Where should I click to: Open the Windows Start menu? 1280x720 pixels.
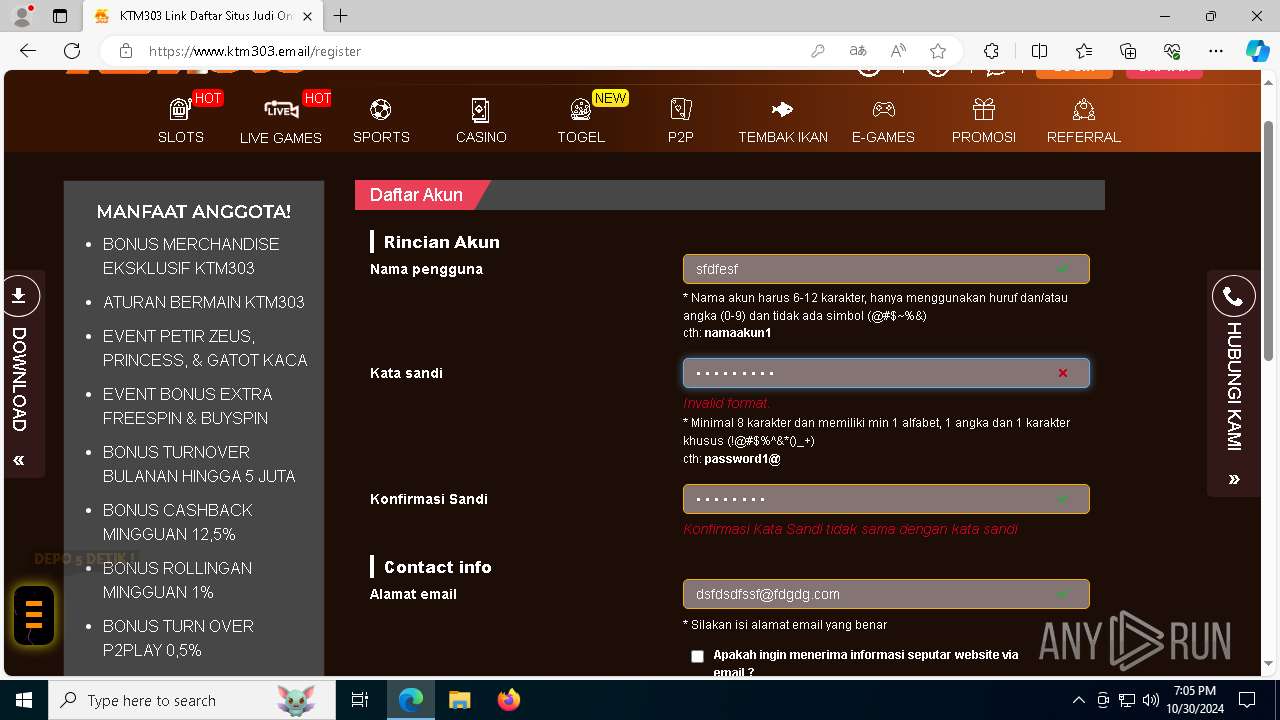[24, 700]
